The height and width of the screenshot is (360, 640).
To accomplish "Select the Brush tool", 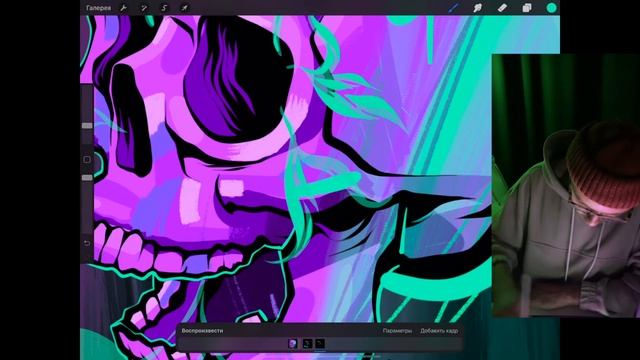I will click(x=453, y=8).
